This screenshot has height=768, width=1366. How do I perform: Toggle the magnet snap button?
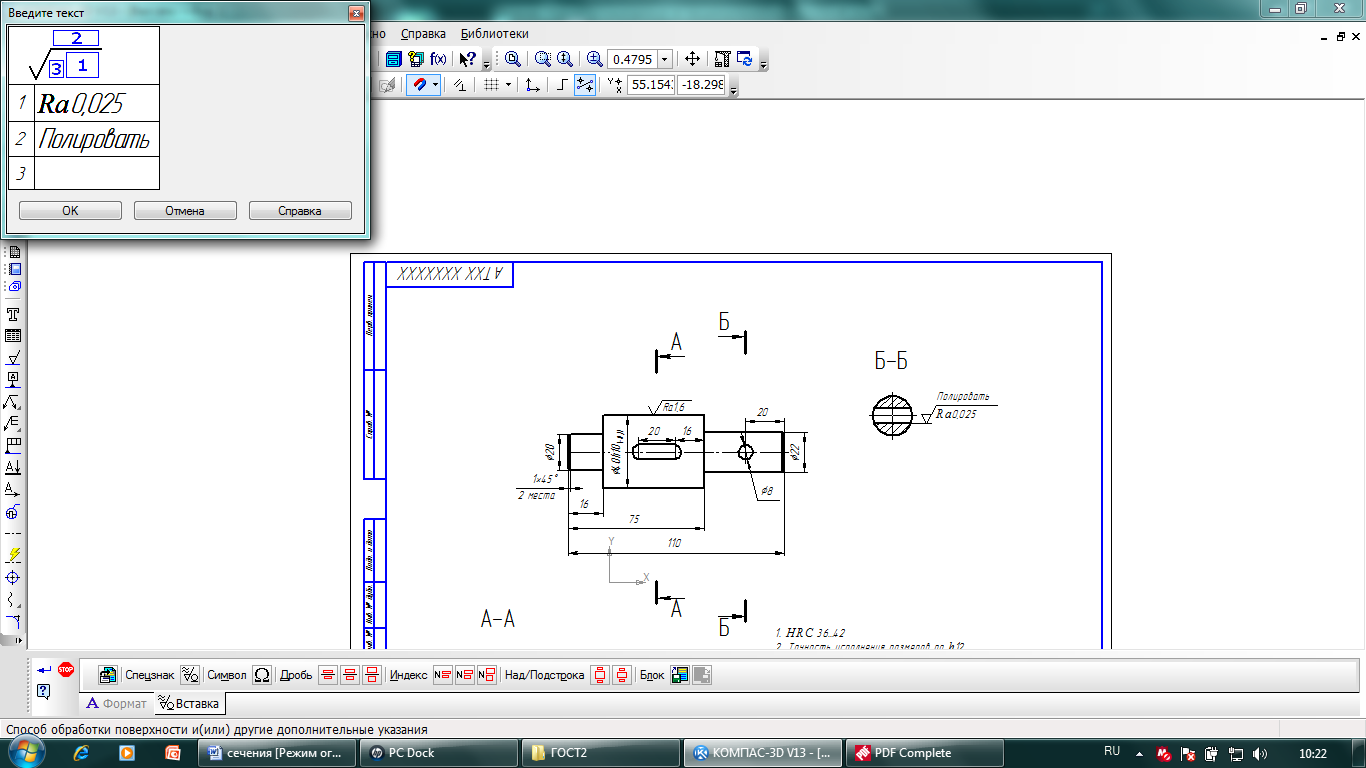pos(420,85)
